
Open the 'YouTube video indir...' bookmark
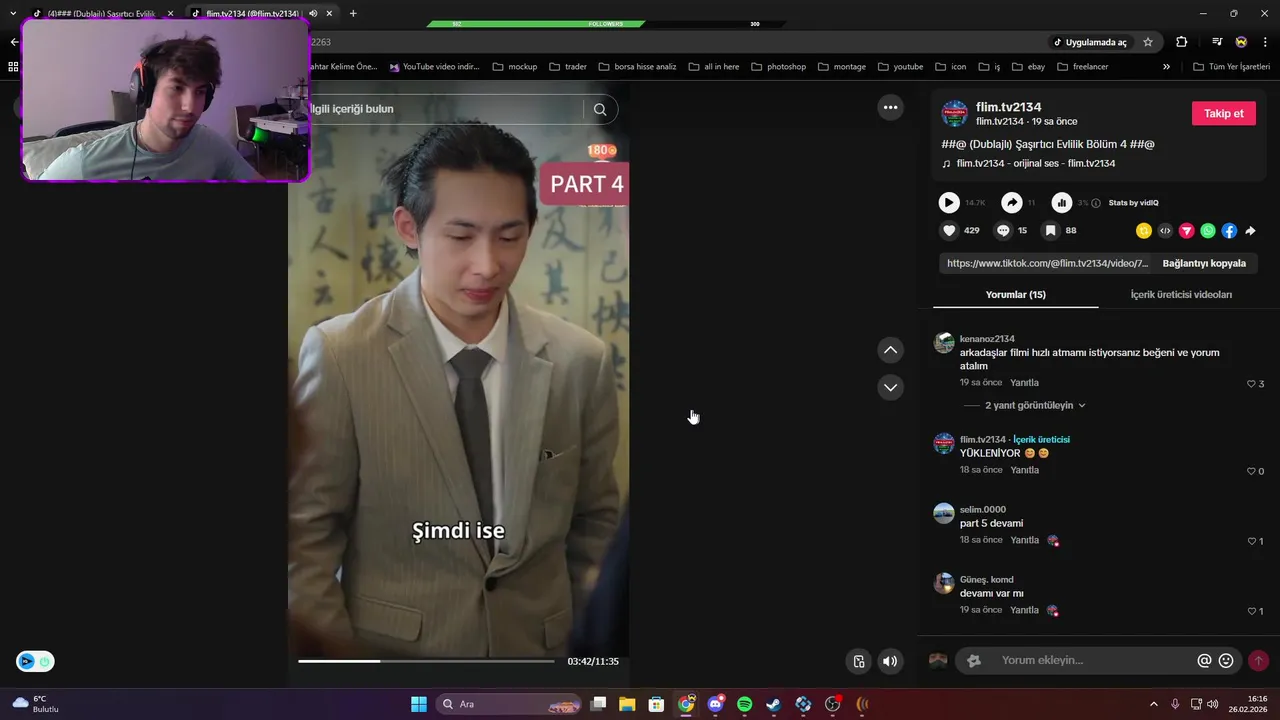point(434,66)
